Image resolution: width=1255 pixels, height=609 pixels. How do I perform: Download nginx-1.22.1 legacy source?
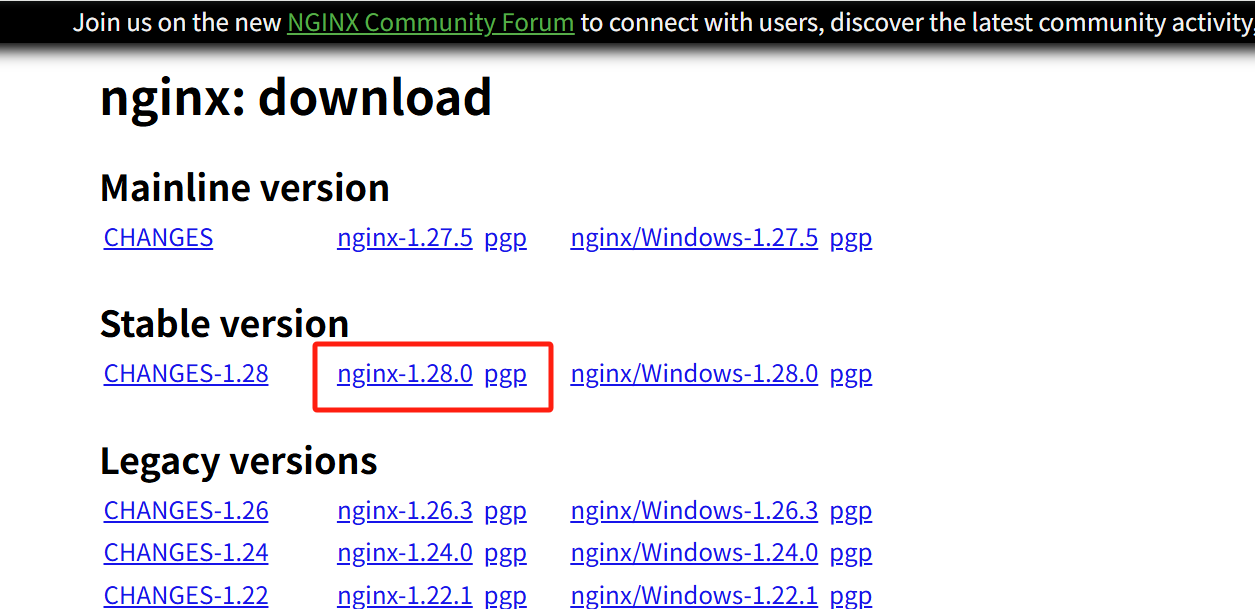(405, 596)
